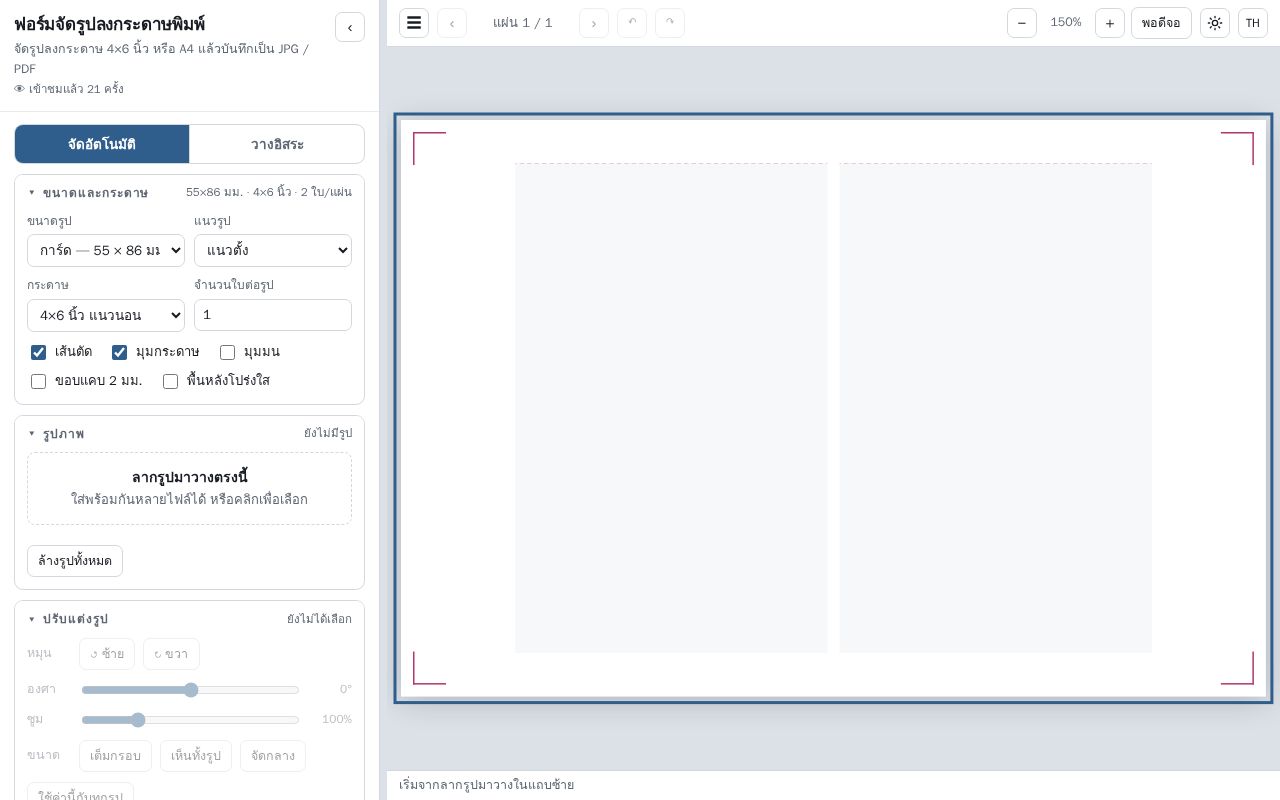
Task: Open the ขนาดรูป dropdown
Action: point(106,250)
